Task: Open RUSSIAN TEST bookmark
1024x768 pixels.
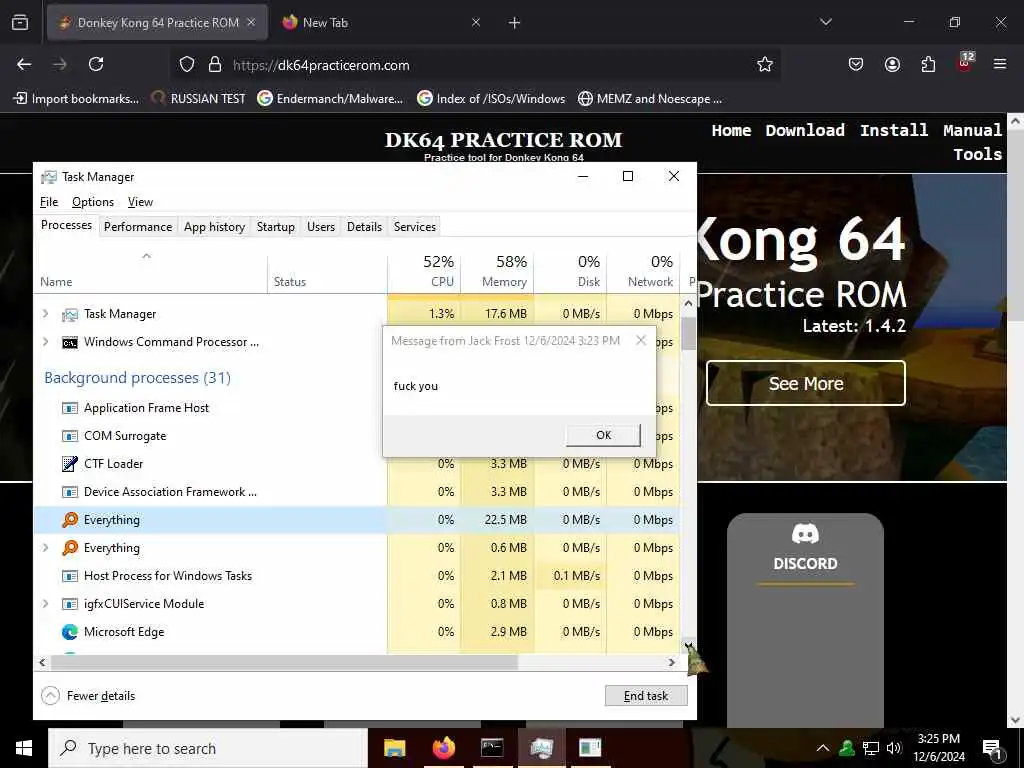Action: click(199, 99)
